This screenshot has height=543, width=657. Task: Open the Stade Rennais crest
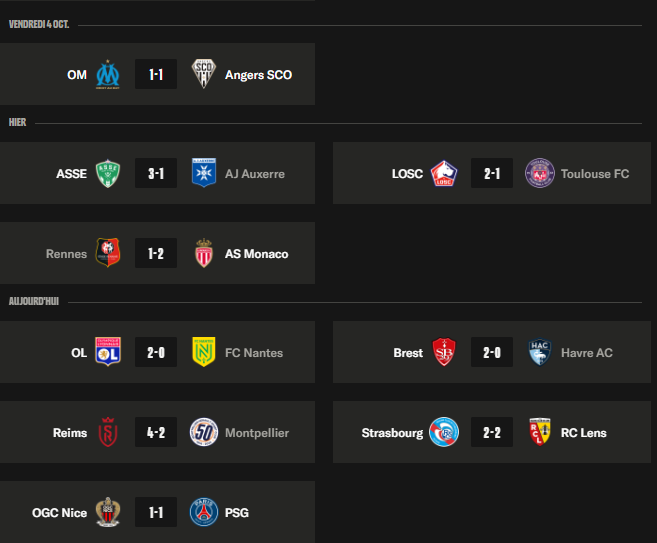point(108,253)
